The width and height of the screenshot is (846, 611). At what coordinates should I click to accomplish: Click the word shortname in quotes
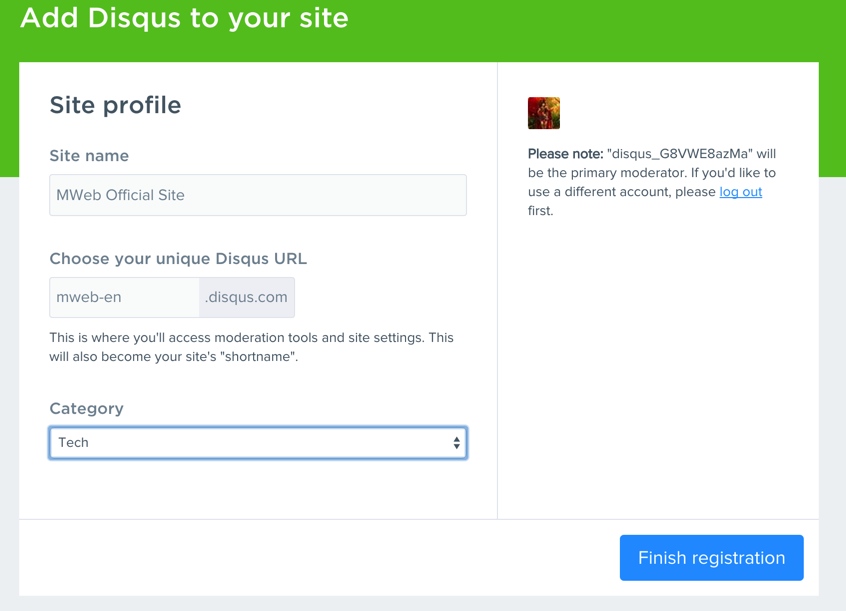pos(262,357)
